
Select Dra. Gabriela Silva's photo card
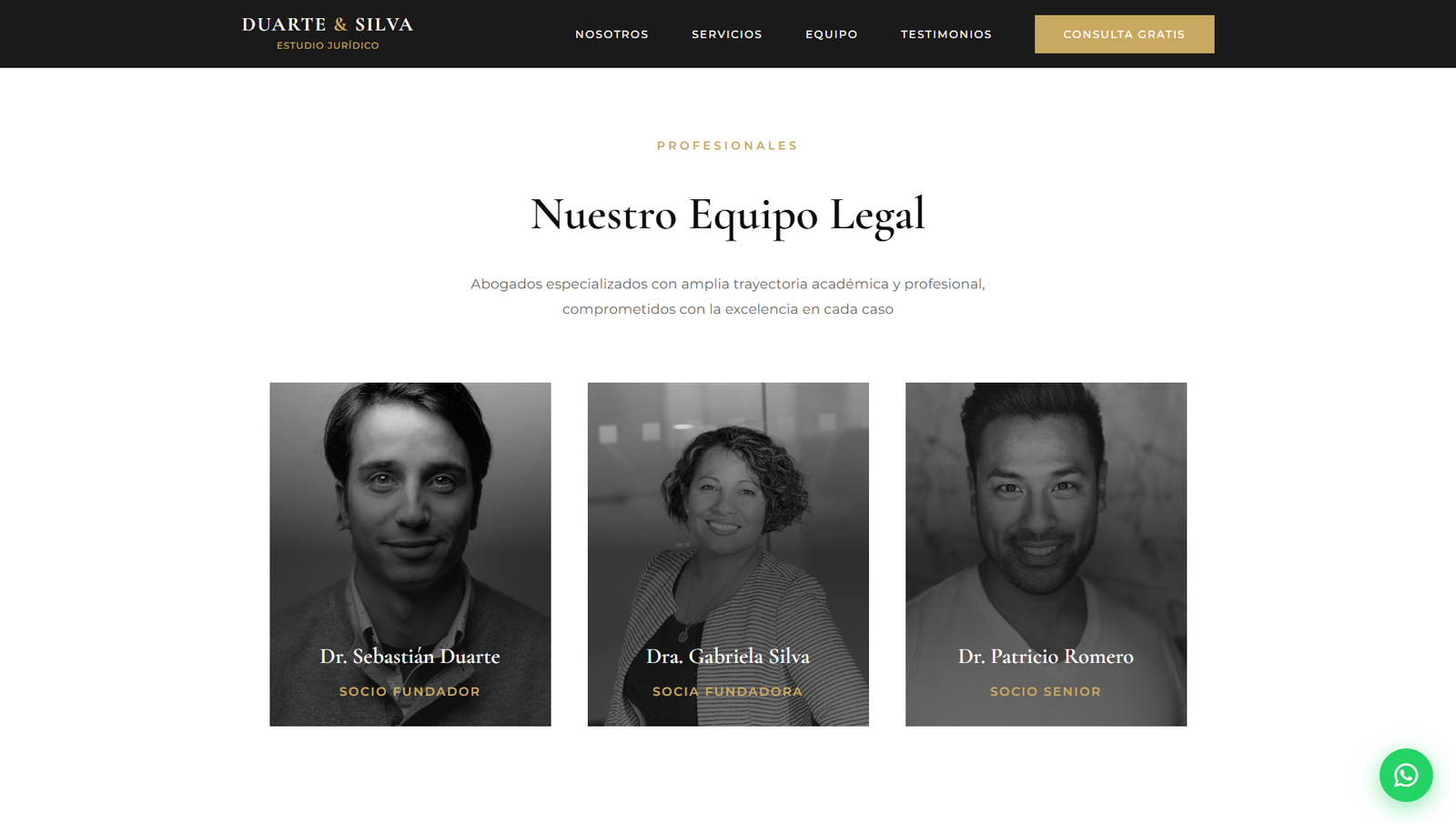(x=728, y=554)
